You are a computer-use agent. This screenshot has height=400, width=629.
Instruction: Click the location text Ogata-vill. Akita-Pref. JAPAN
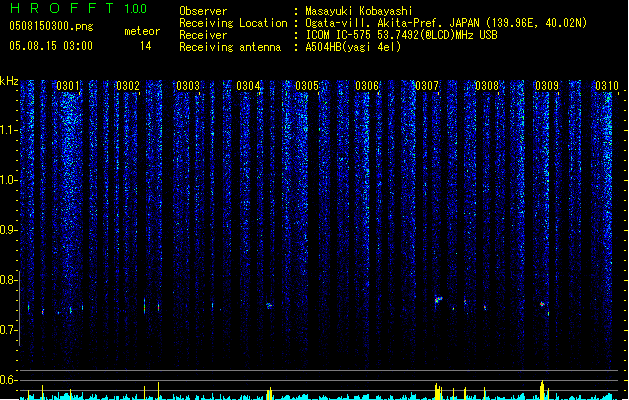point(392,23)
